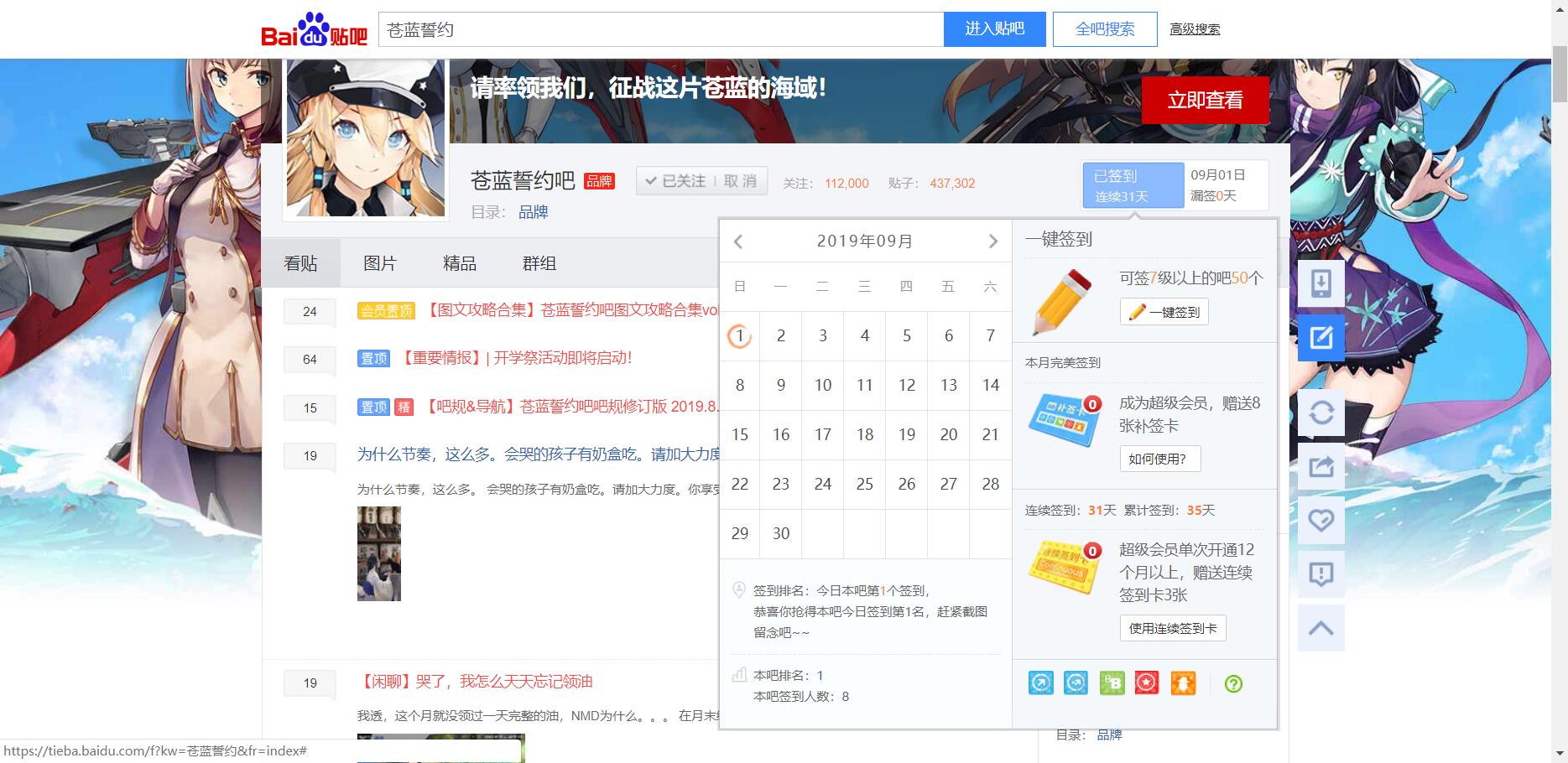This screenshot has height=763, width=1568.
Task: Open the 品牌 directory link under forum name
Action: point(533,212)
